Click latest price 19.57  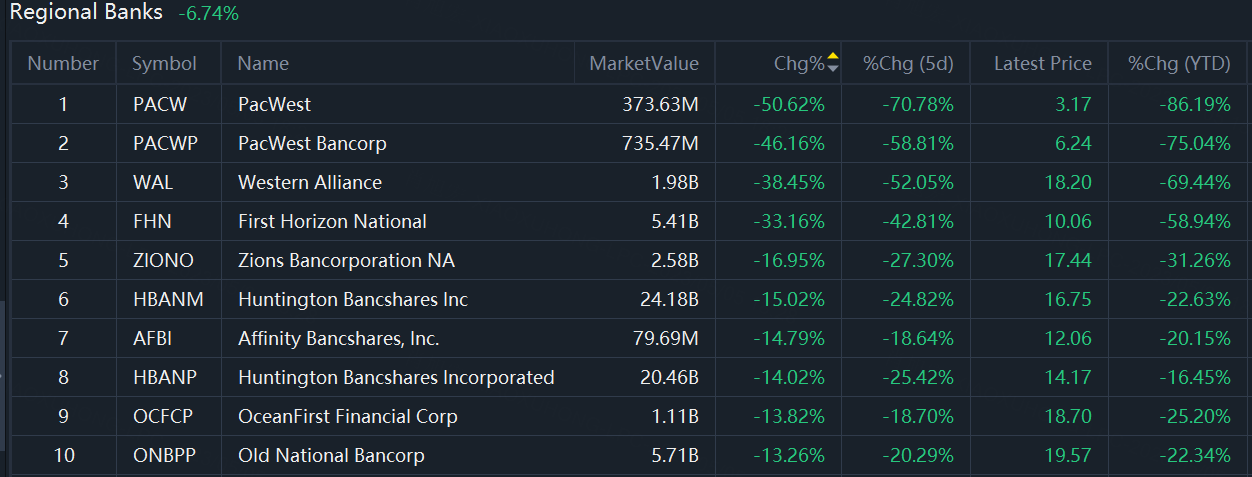click(x=1068, y=455)
